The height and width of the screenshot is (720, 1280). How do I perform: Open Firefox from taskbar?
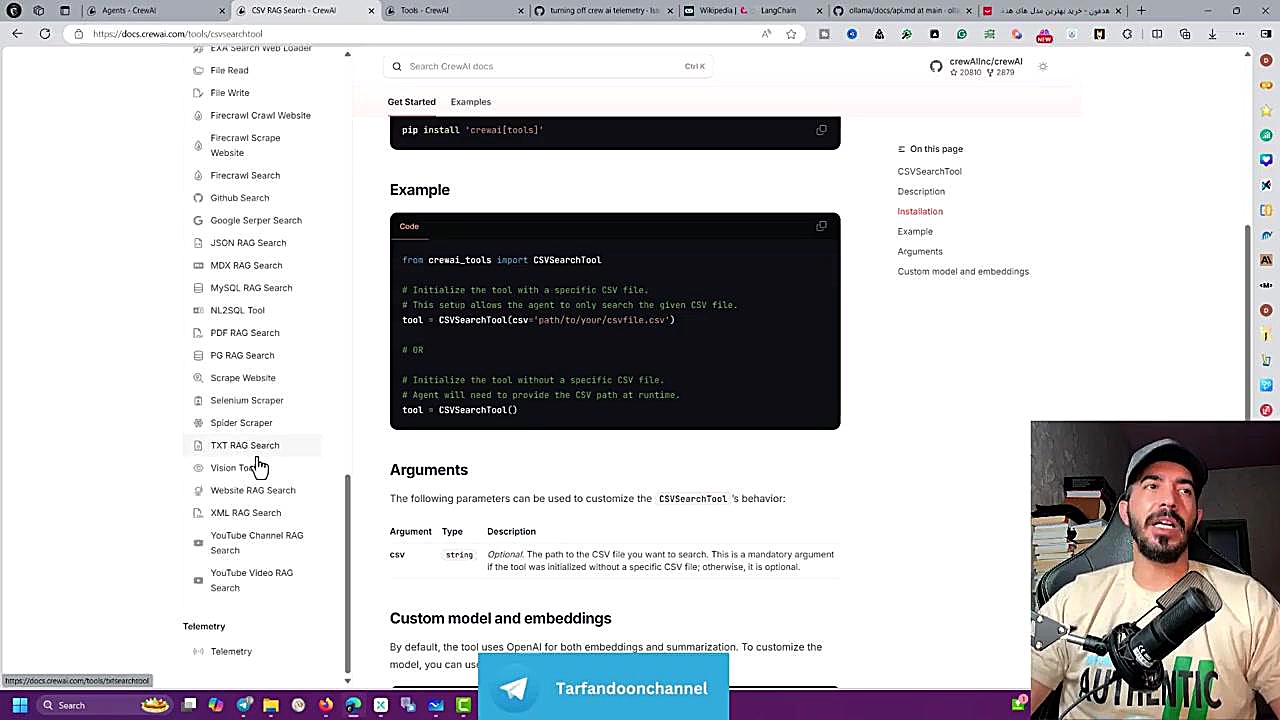326,705
